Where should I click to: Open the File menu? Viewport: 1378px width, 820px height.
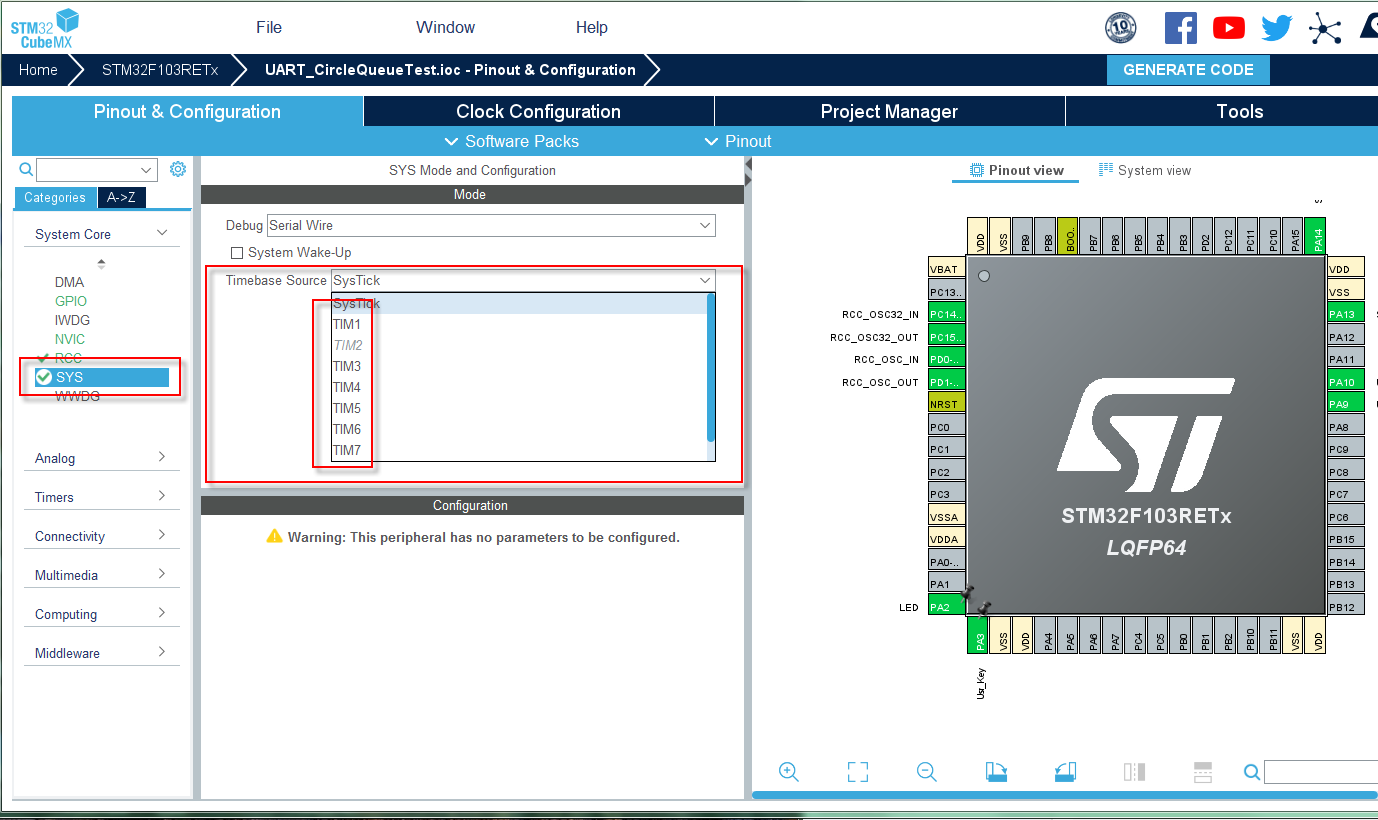tap(269, 28)
